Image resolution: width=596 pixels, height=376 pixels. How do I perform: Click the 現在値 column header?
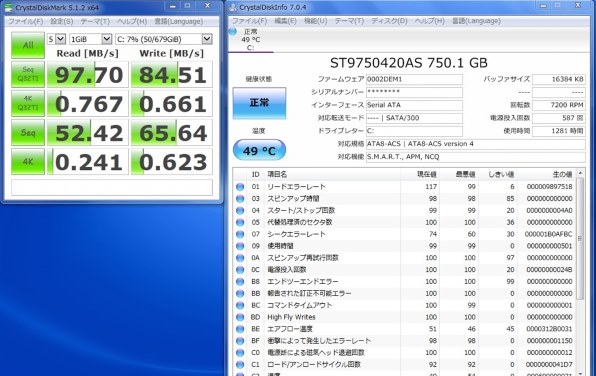point(420,175)
